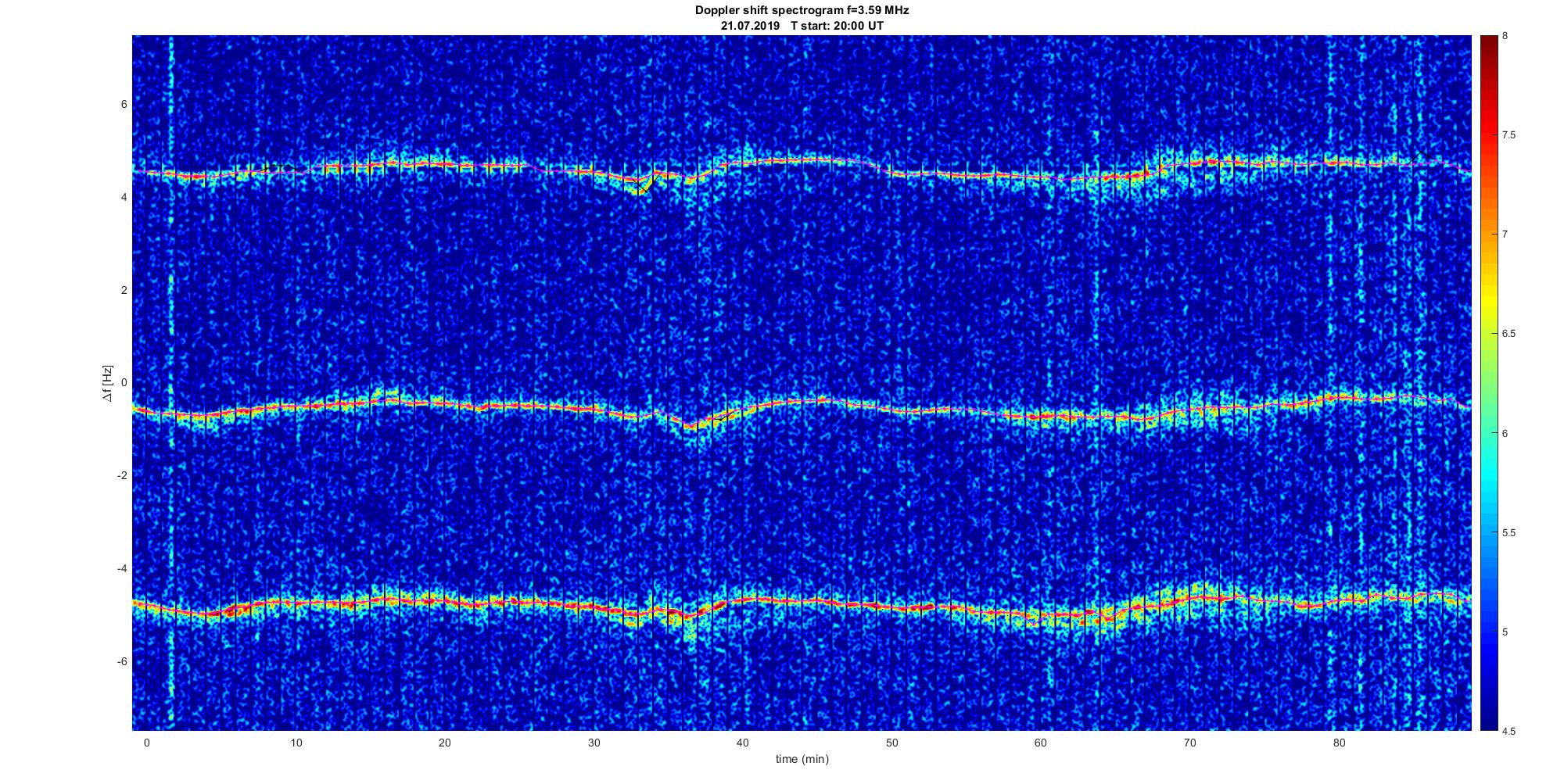Click the colorbar tick label 7
The image size is (1564, 784).
coord(1505,234)
